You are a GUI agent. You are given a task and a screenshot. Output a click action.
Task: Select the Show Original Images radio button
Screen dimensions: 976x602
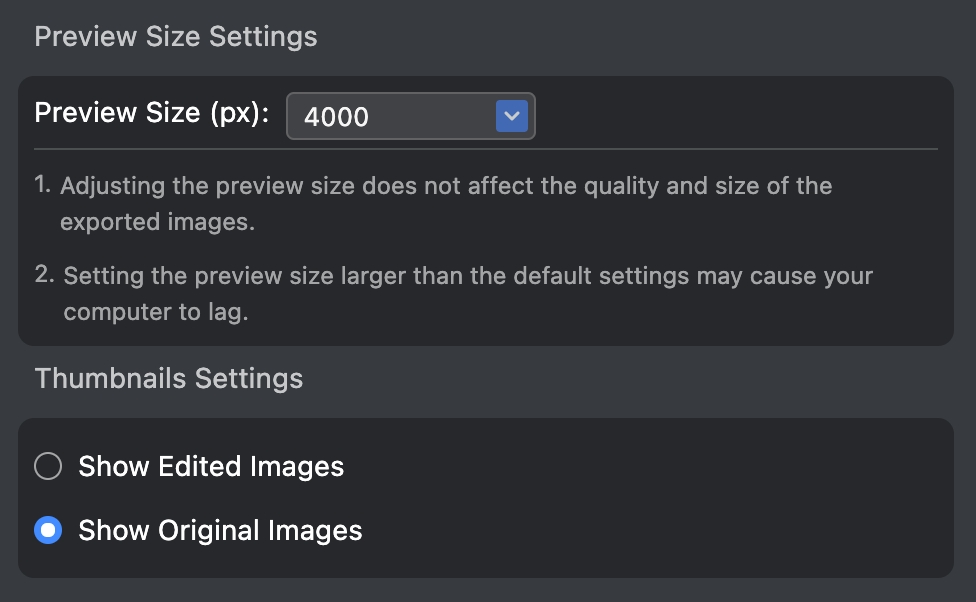[48, 530]
